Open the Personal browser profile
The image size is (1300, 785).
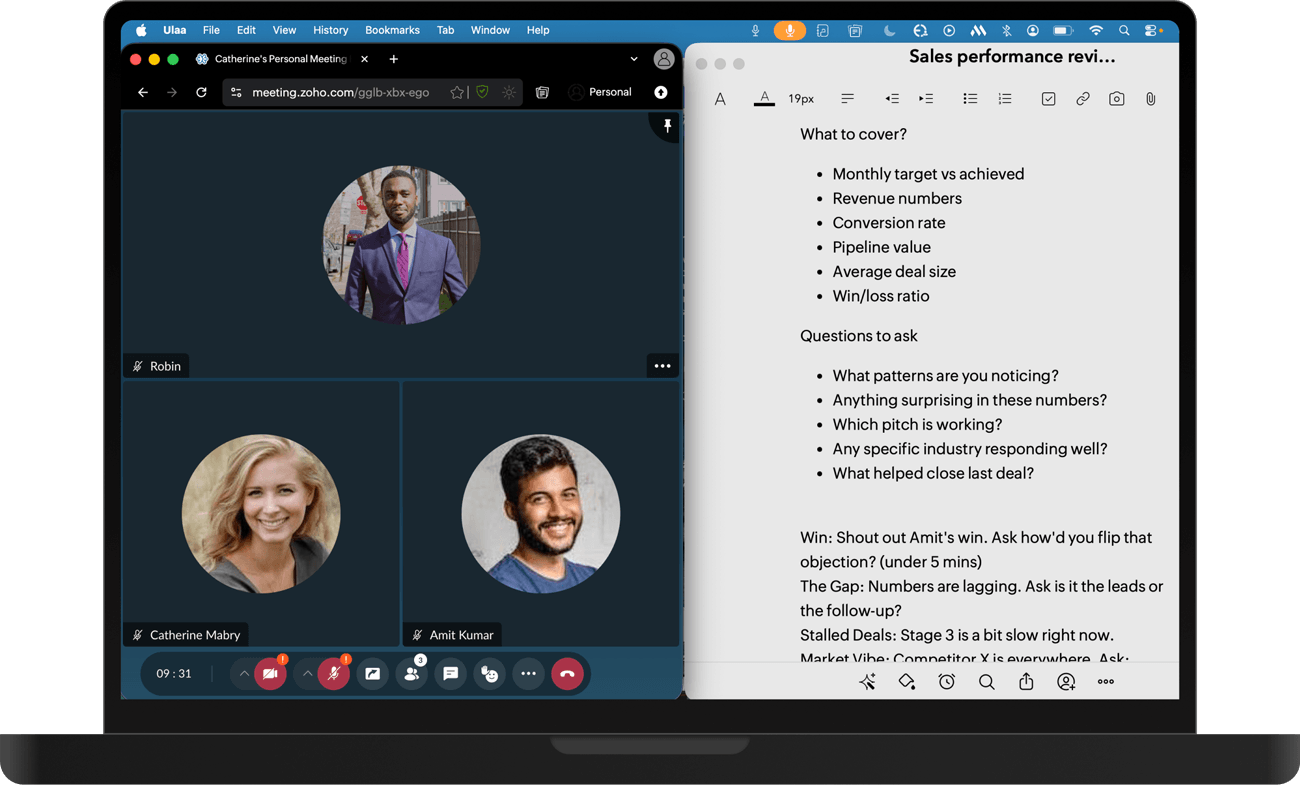point(600,92)
